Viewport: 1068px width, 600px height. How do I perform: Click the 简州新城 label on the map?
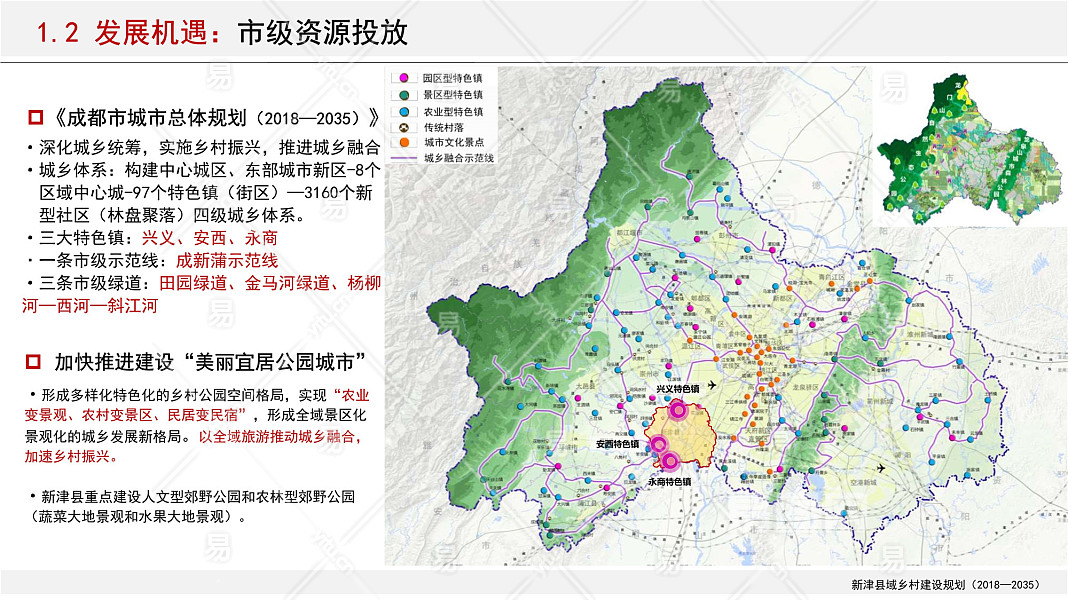click(x=879, y=401)
